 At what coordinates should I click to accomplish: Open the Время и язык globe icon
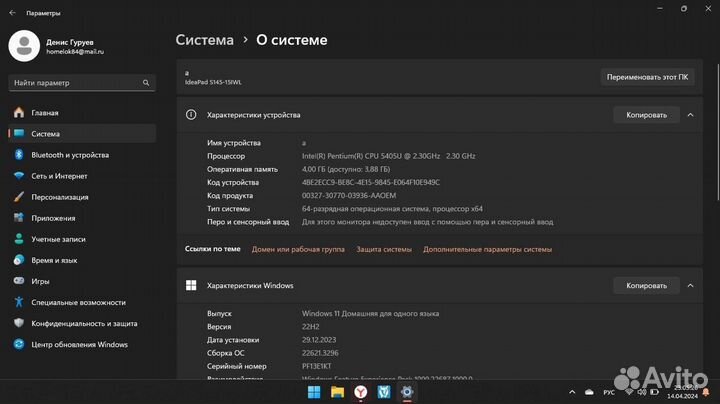coord(19,260)
